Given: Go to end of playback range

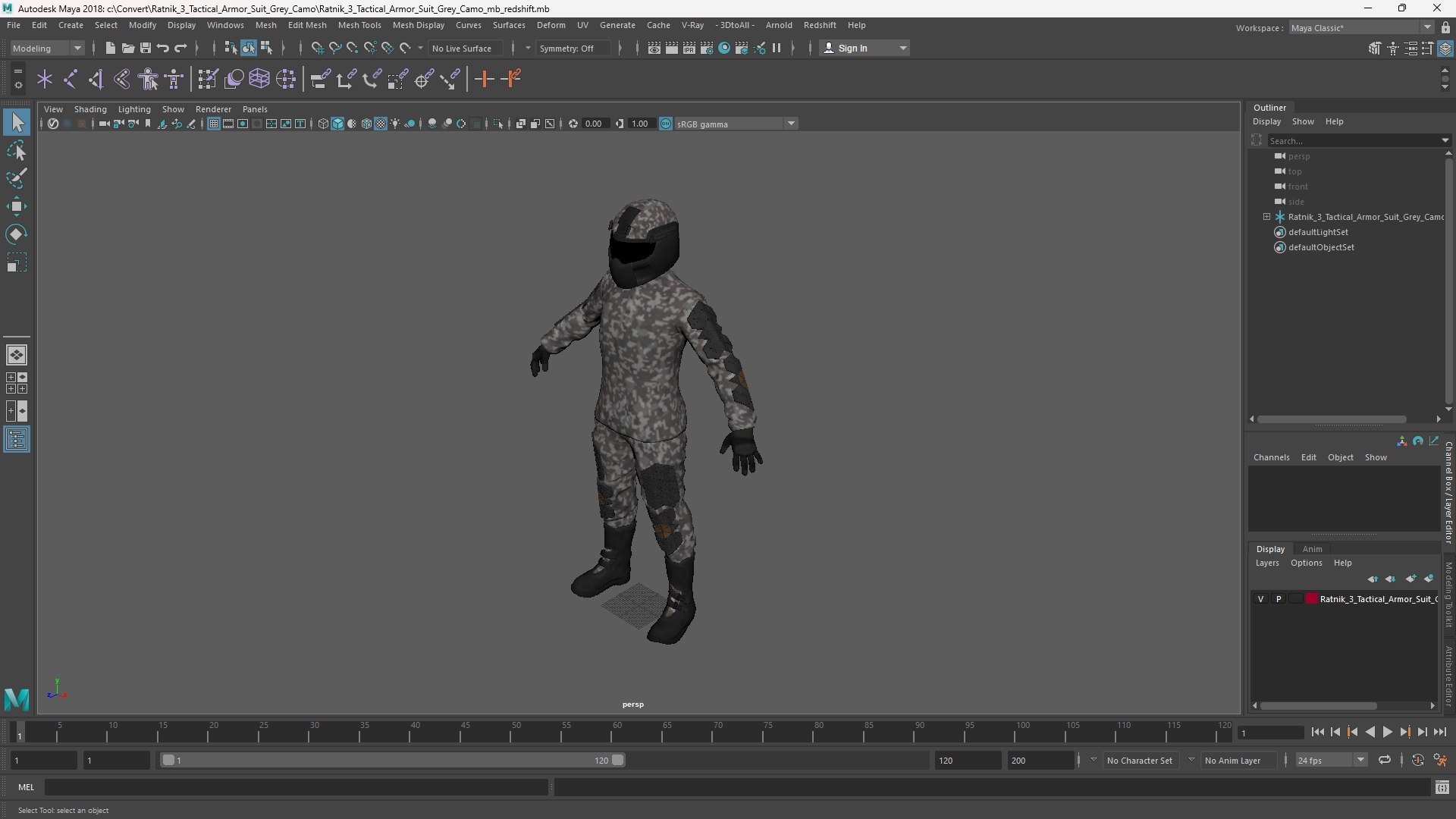Looking at the screenshot, I should coord(1440,732).
